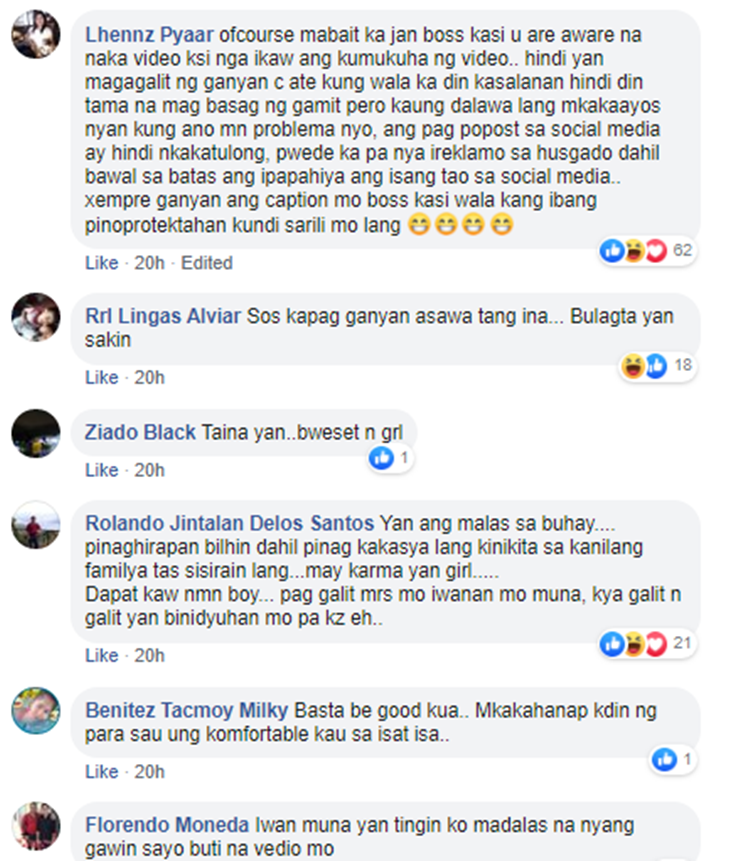The height and width of the screenshot is (861, 750).
Task: Open Benitez Tacmoy Milky's profile photo
Action: point(36,711)
